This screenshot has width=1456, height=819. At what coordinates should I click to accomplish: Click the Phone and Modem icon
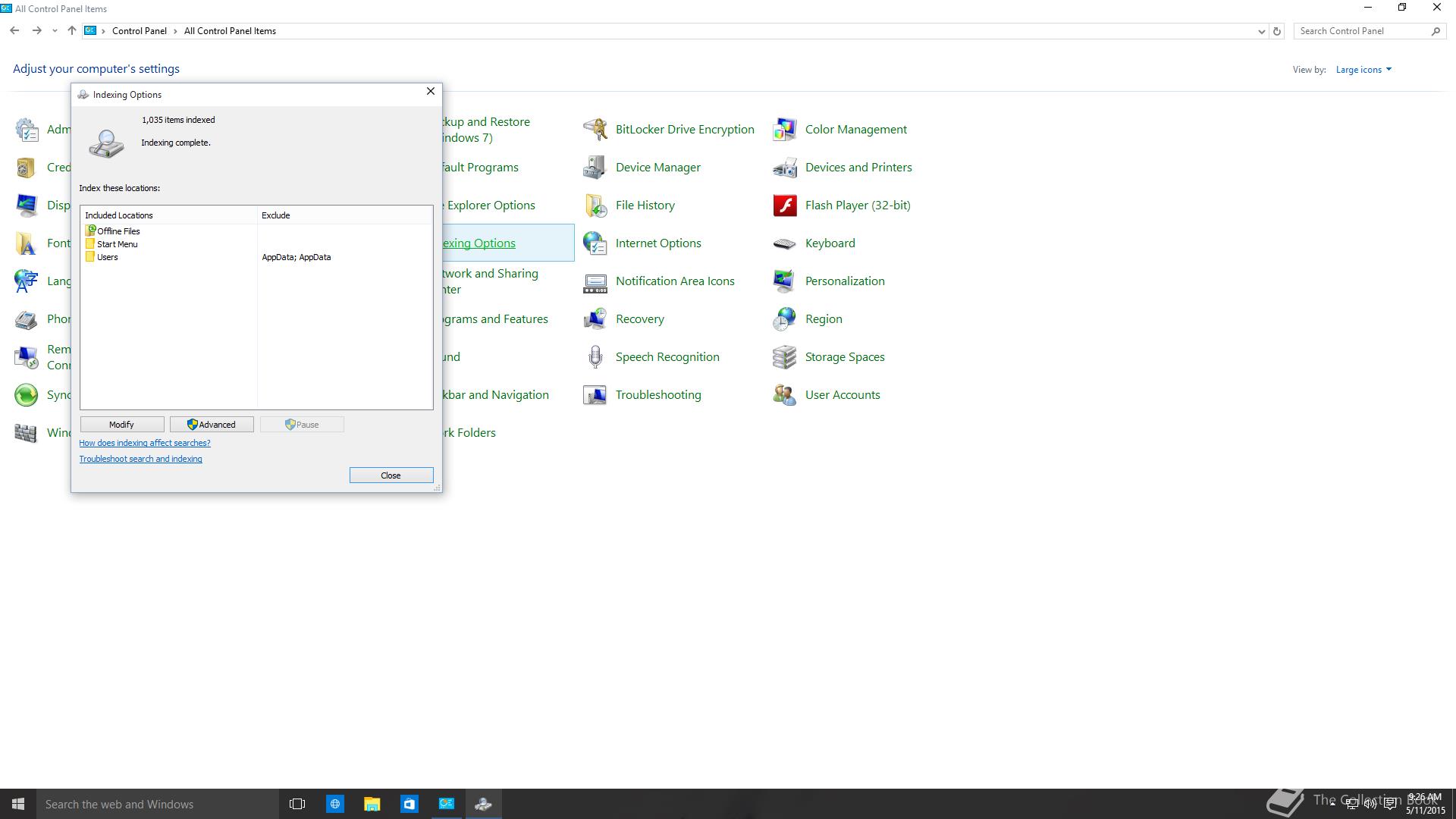pyautogui.click(x=27, y=319)
